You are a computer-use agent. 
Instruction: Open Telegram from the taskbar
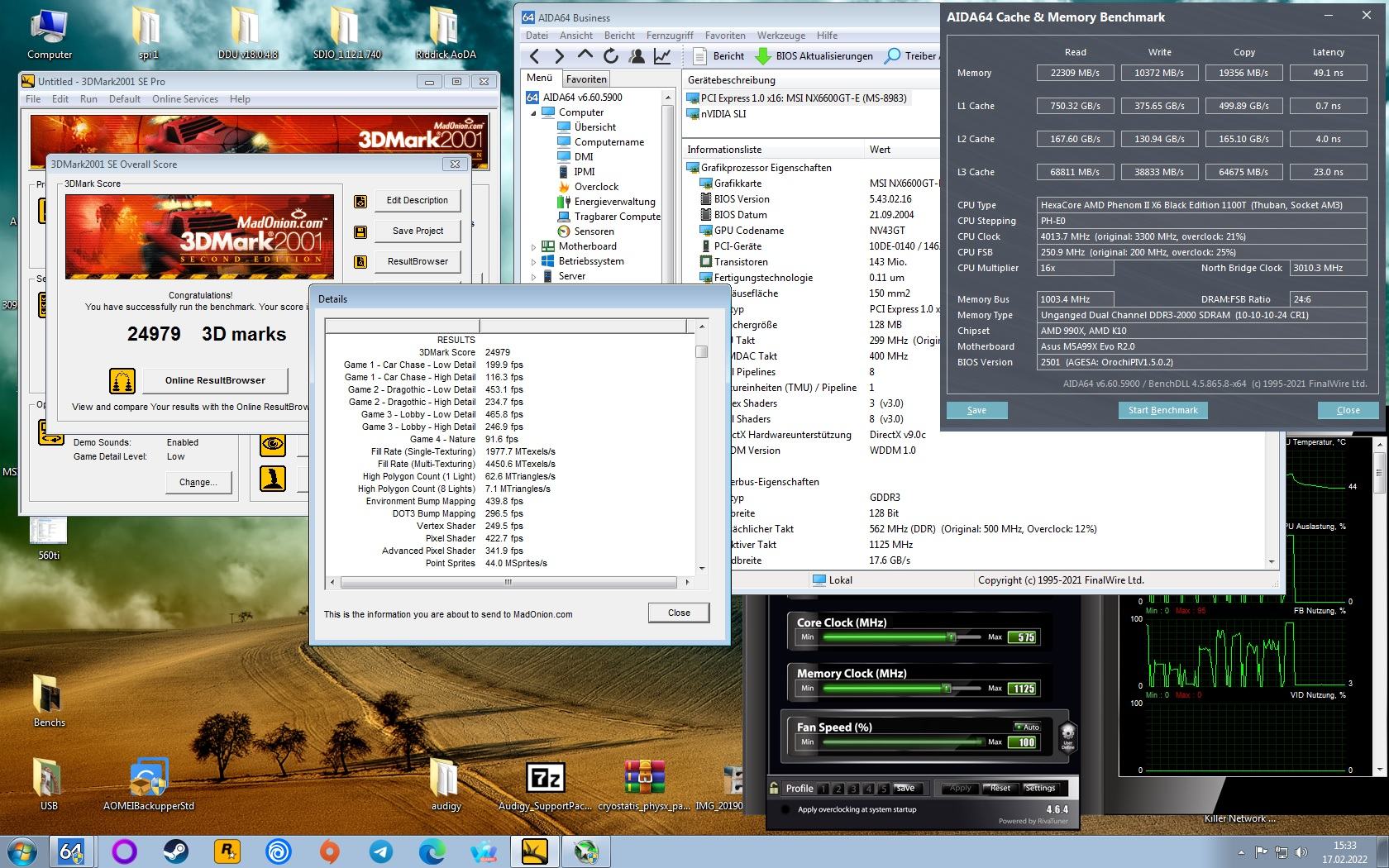[x=381, y=851]
